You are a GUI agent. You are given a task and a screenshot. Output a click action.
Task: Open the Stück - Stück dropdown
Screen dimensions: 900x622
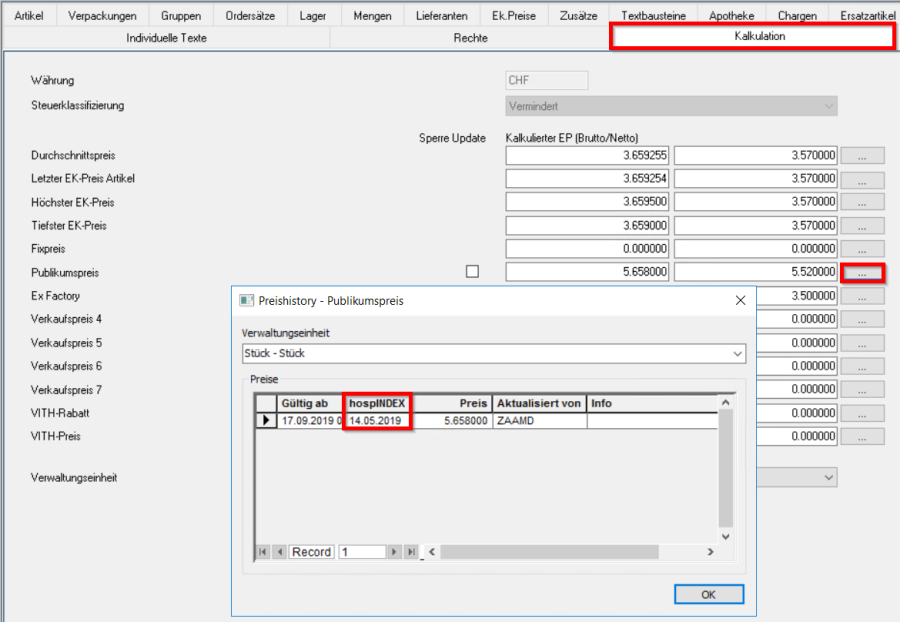pyautogui.click(x=737, y=354)
